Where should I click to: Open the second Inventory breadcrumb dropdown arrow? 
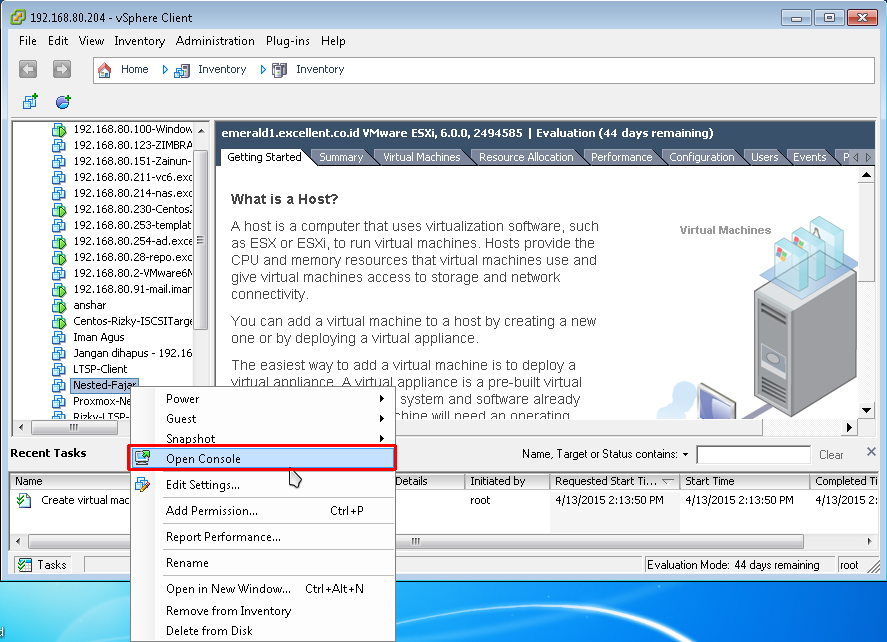(263, 70)
